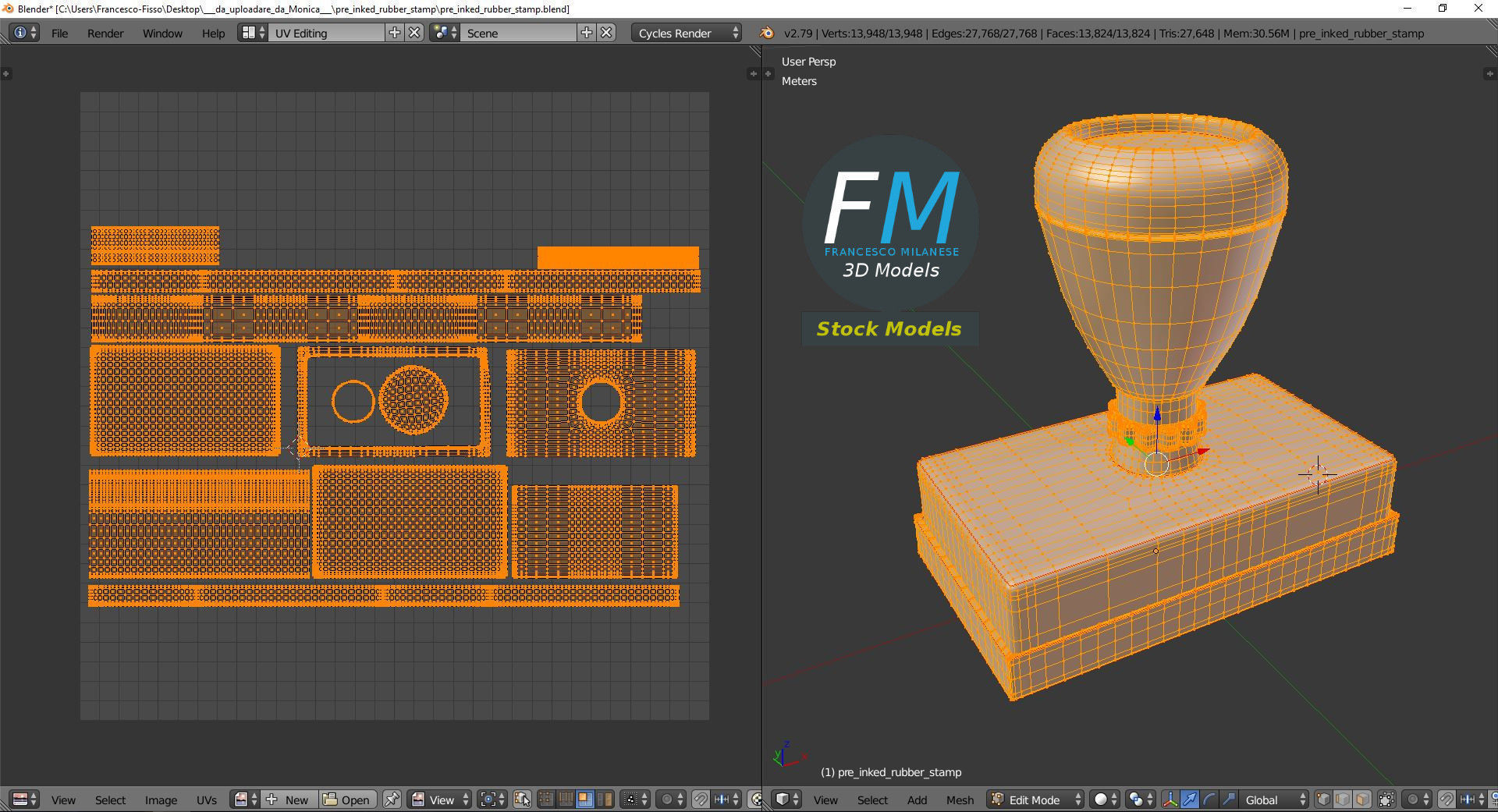Screen dimensions: 1498x812
Task: Open the UV editor's editor type selector
Action: 24,800
